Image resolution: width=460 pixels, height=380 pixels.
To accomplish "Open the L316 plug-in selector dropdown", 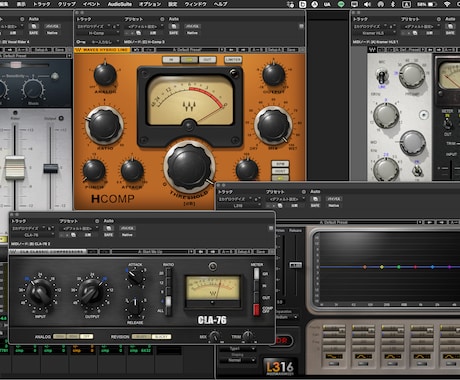I will pos(239,206).
